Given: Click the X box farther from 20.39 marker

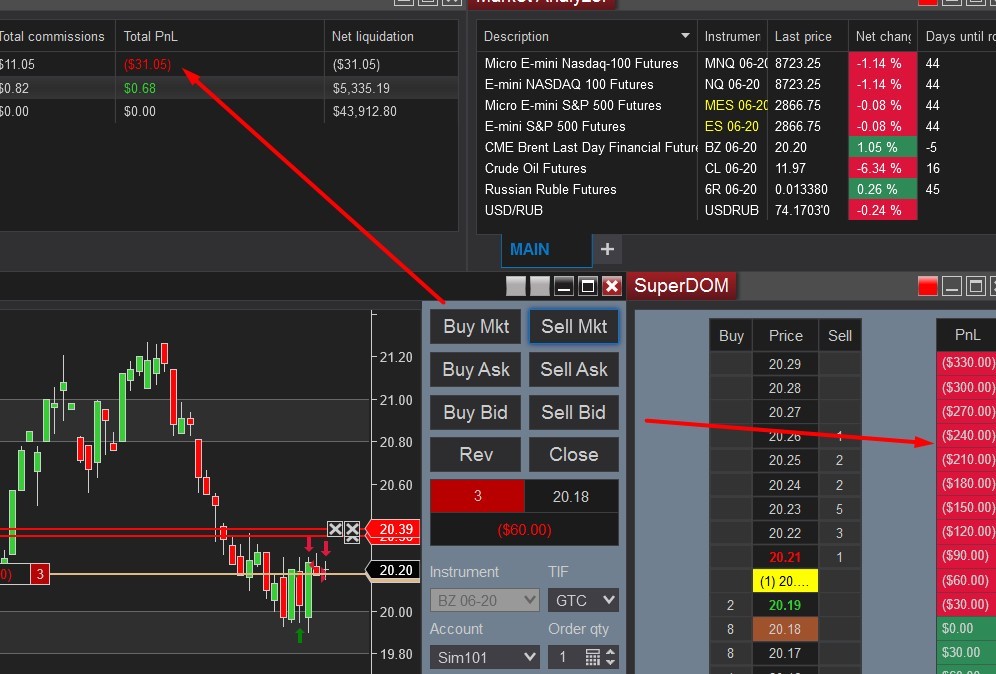Looking at the screenshot, I should 335,529.
